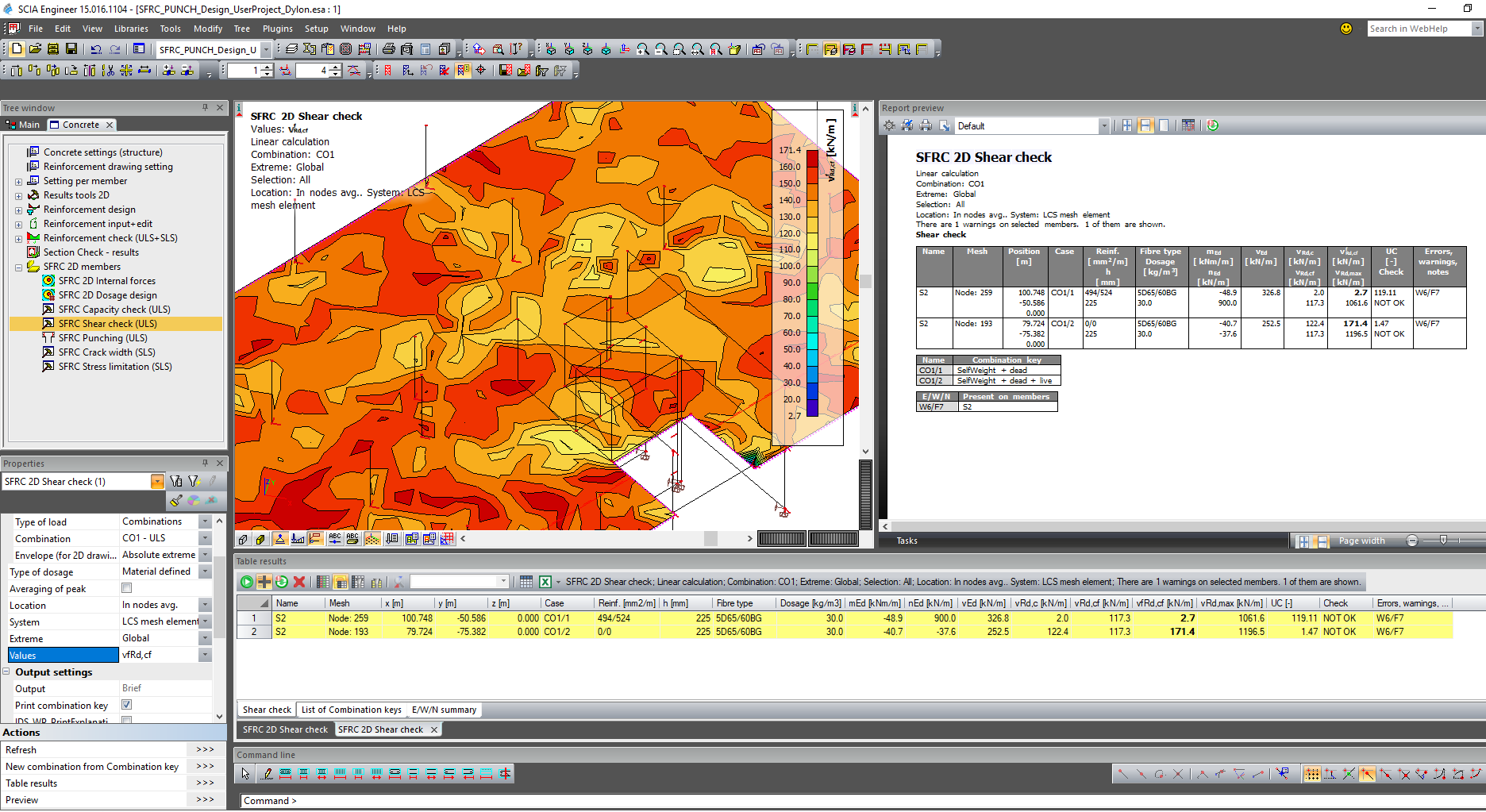Open the Type of load dropdown

point(206,521)
